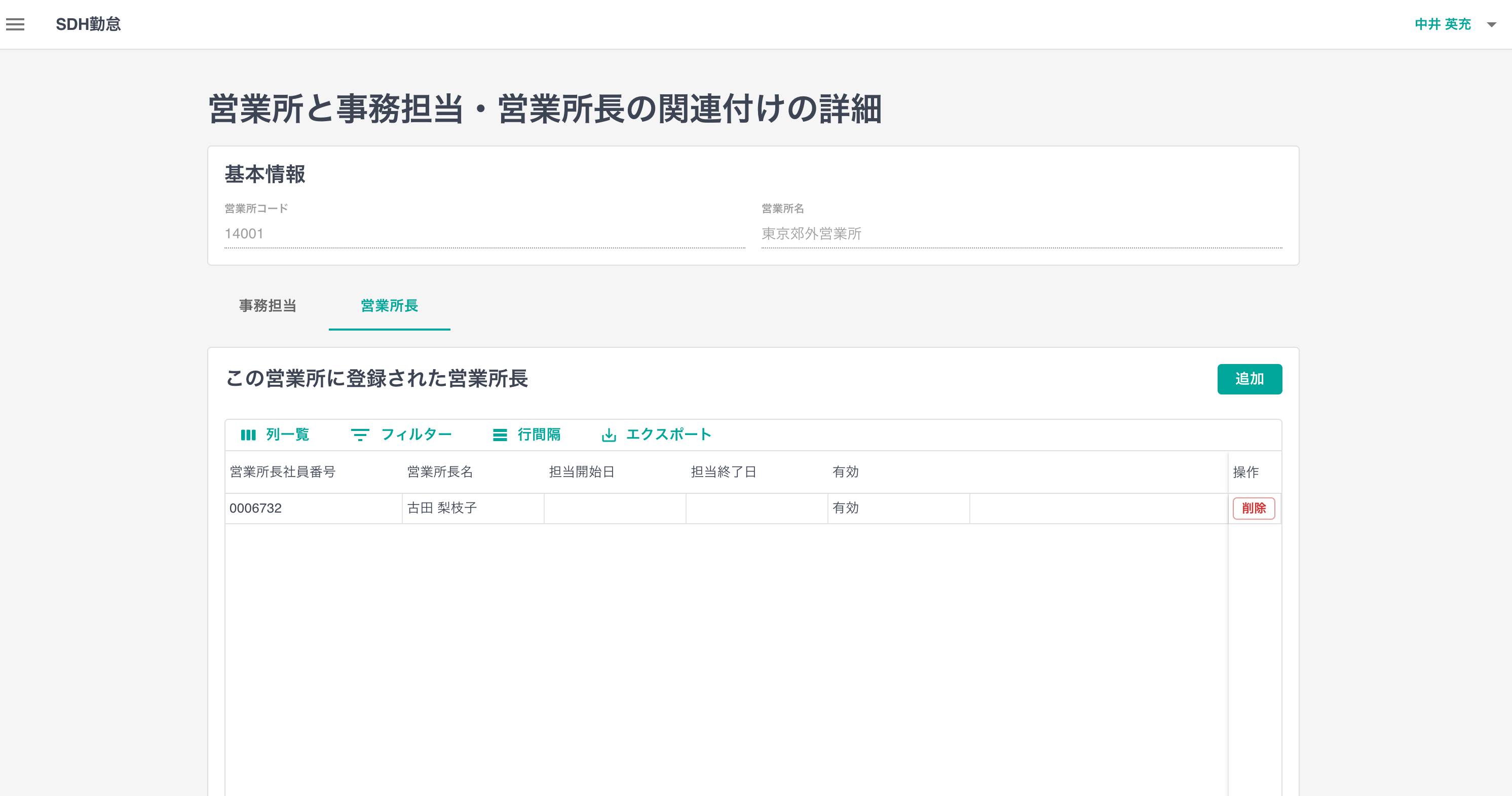Sort by 営業所長名 column header
This screenshot has width=1512, height=796.
pos(440,472)
